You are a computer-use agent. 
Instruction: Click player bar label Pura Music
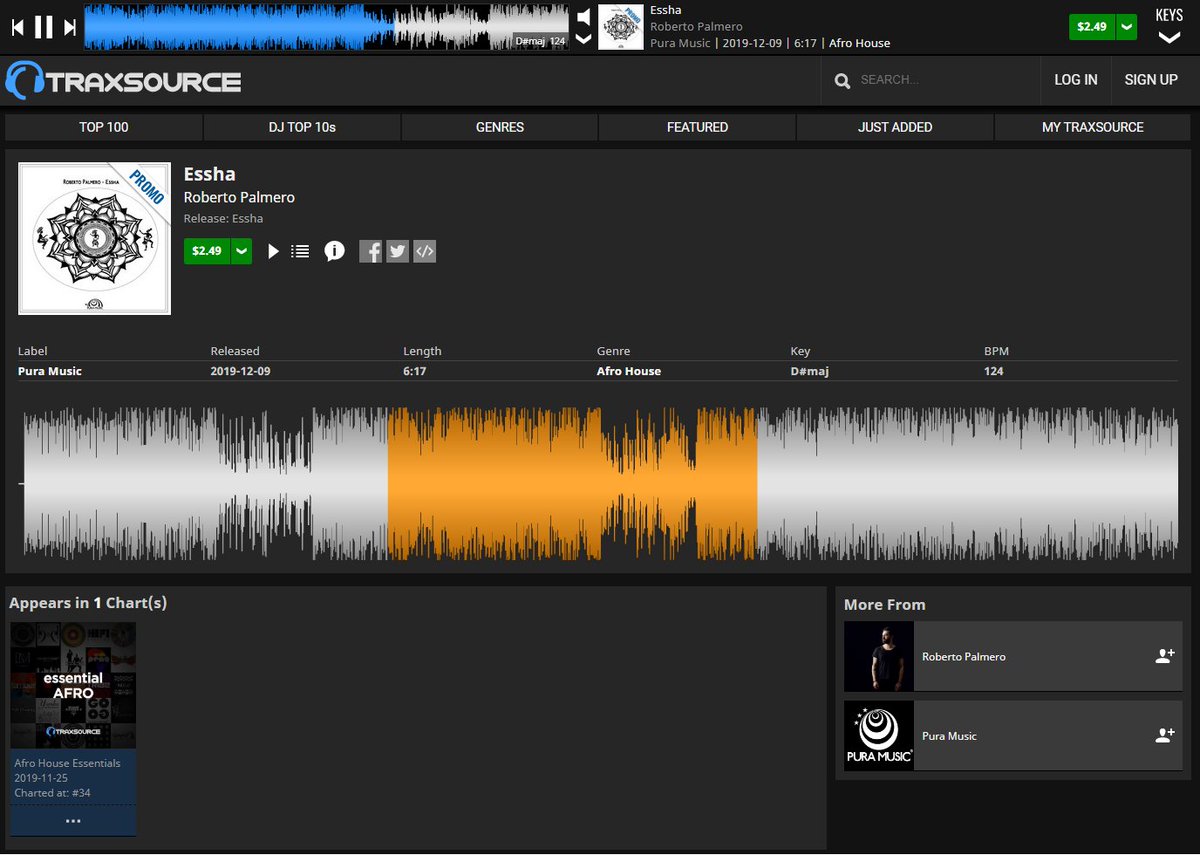680,43
